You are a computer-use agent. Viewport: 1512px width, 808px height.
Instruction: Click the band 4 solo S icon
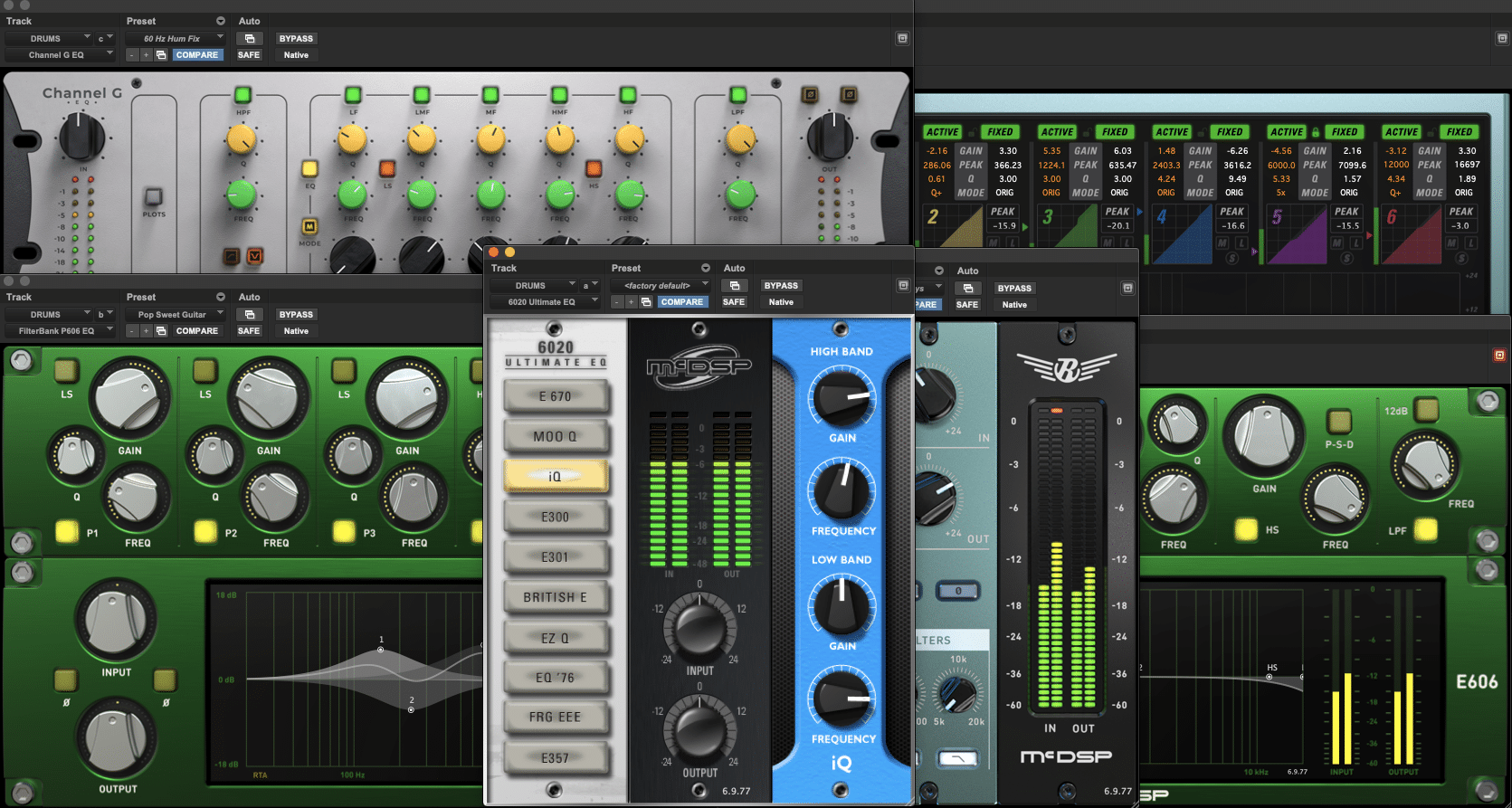1231,258
